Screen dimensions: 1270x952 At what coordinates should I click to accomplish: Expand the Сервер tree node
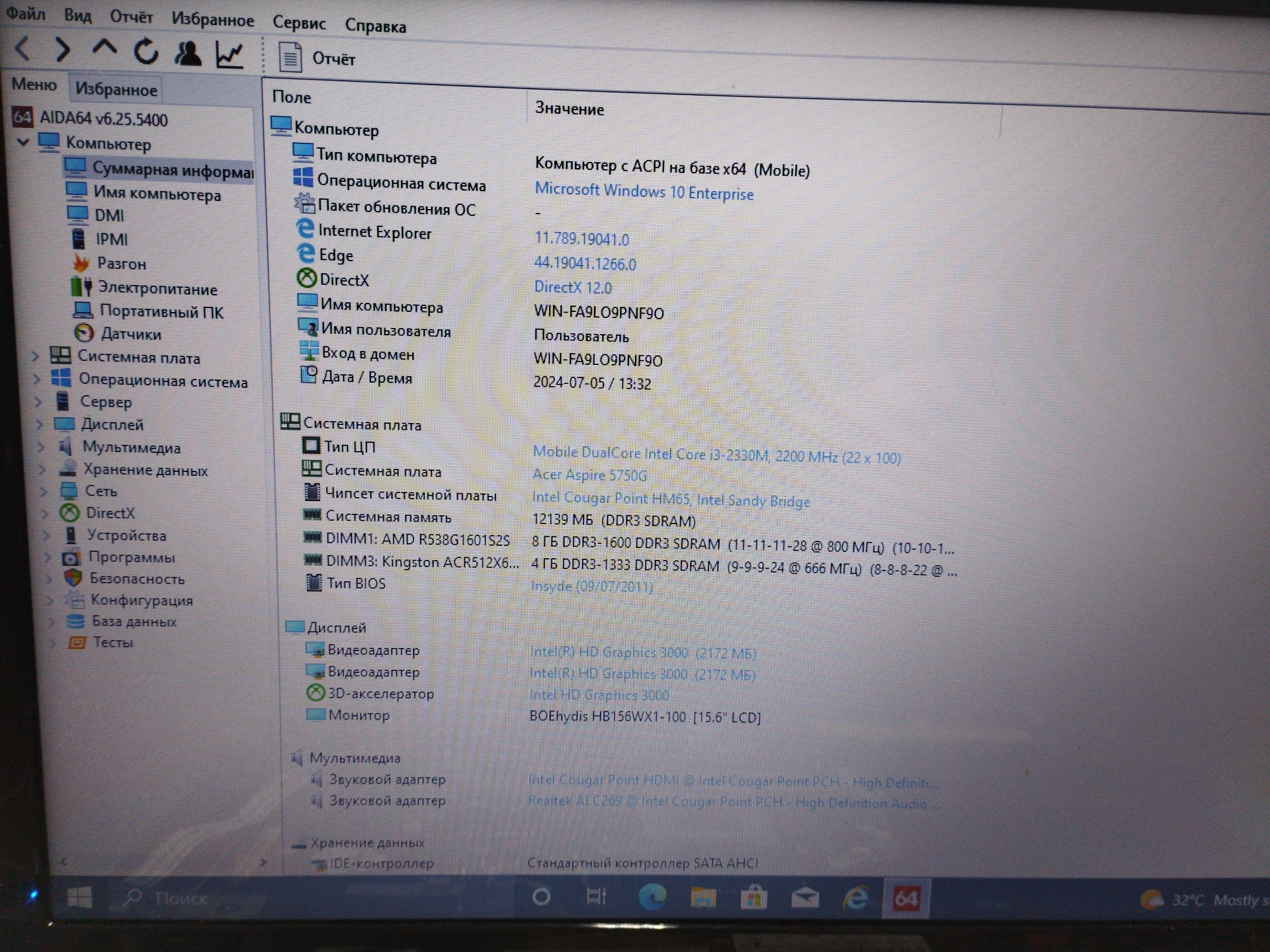(x=38, y=401)
